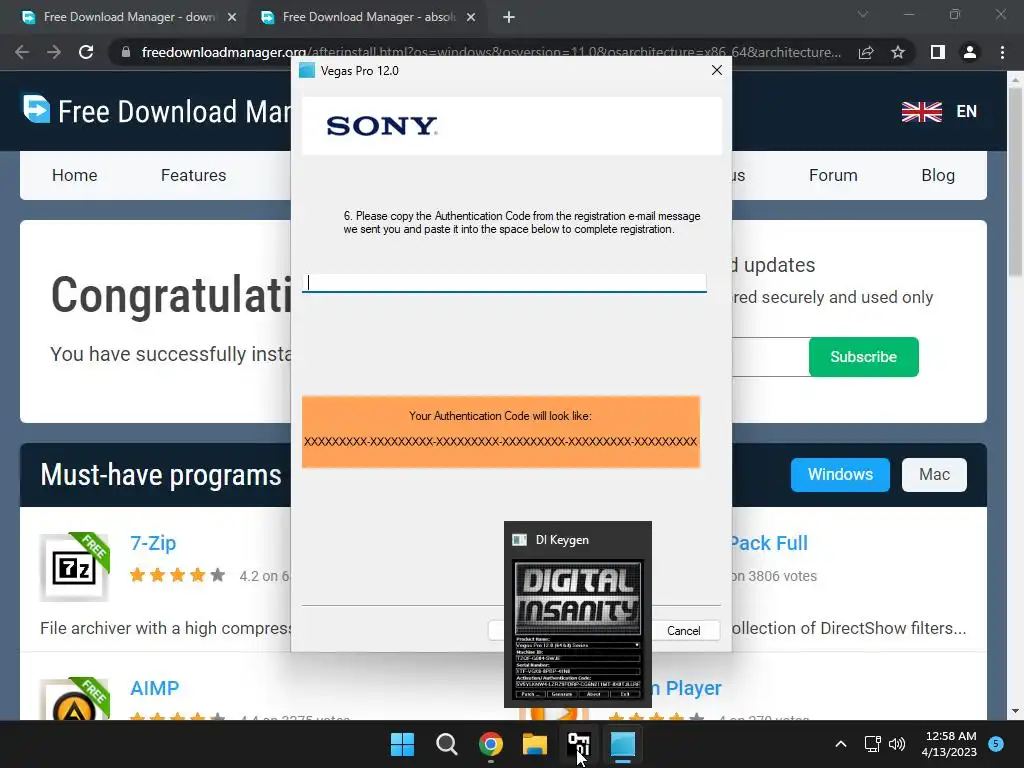The height and width of the screenshot is (768, 1024).
Task: Switch to first Free Download Manager tab
Action: pos(124,17)
